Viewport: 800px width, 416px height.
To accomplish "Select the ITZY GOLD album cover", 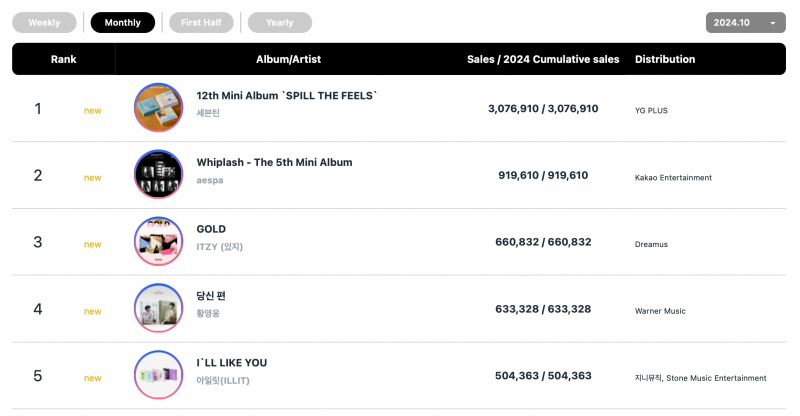I will point(158,241).
